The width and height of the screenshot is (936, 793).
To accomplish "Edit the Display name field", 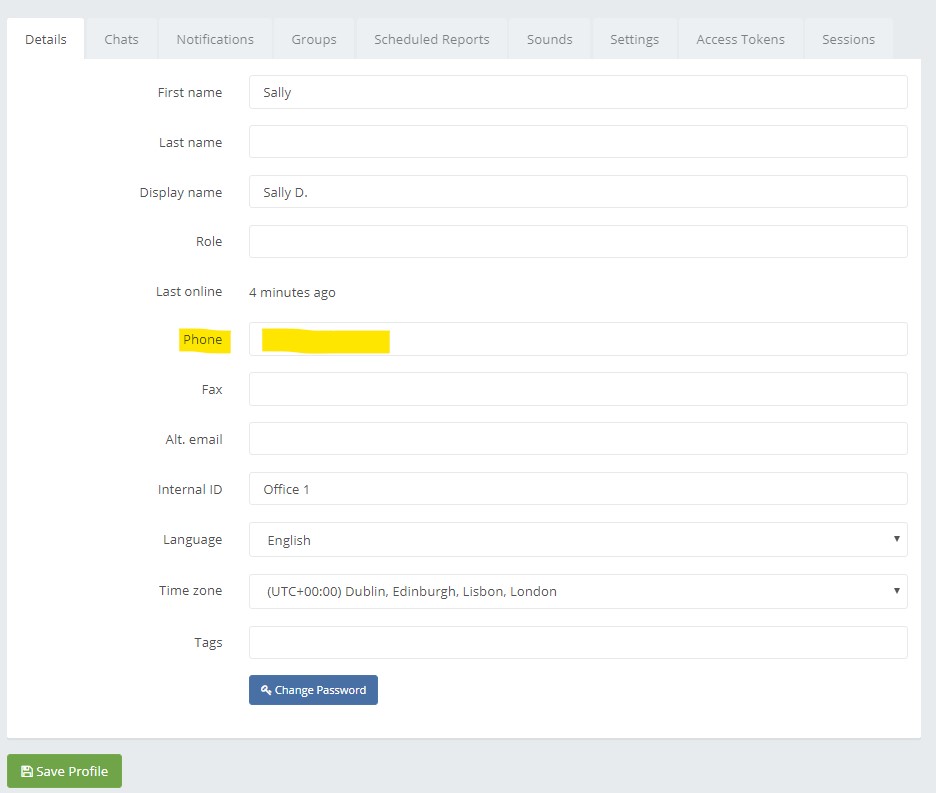I will 577,192.
